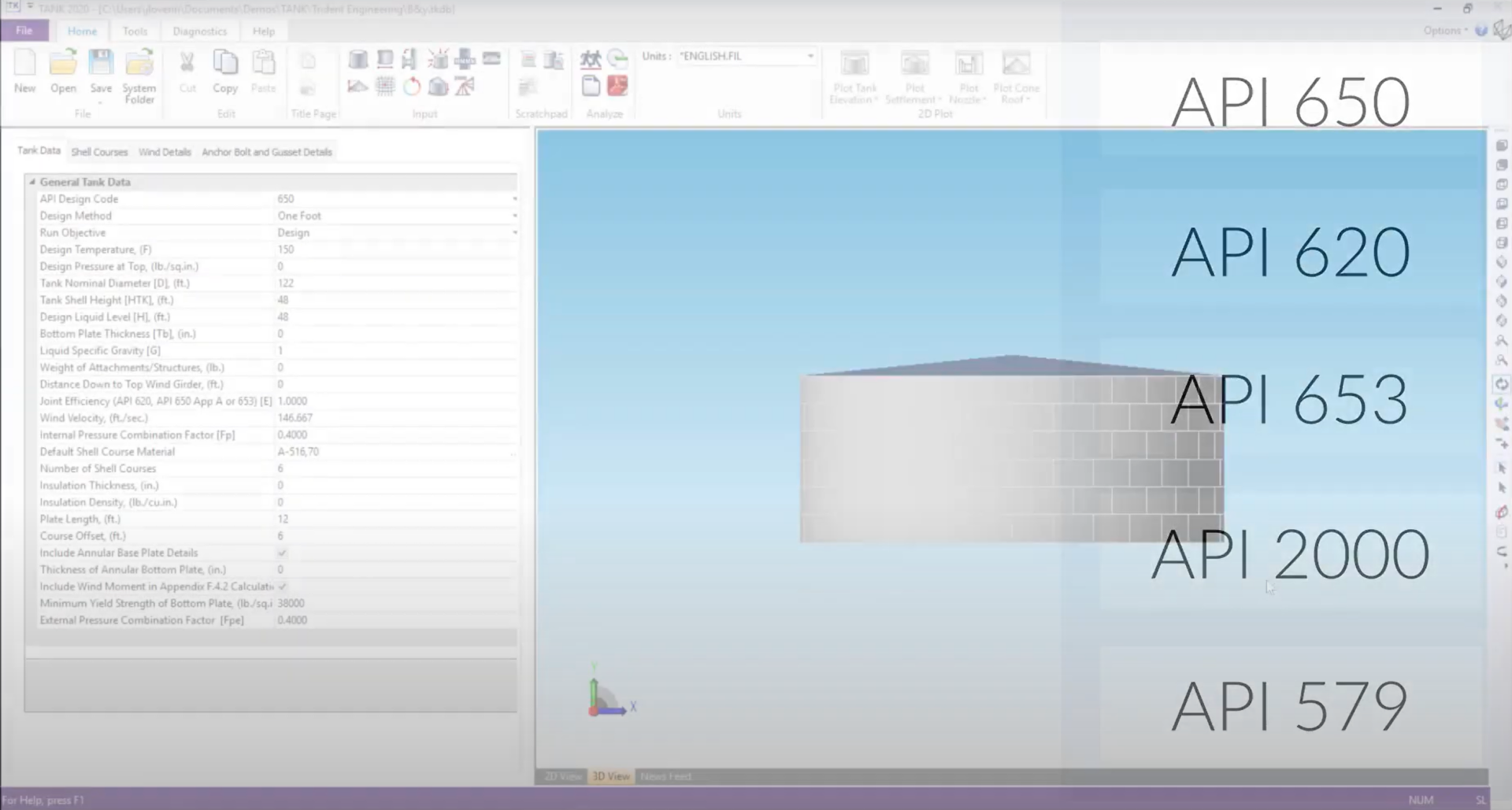Open the System Folder

[x=139, y=76]
